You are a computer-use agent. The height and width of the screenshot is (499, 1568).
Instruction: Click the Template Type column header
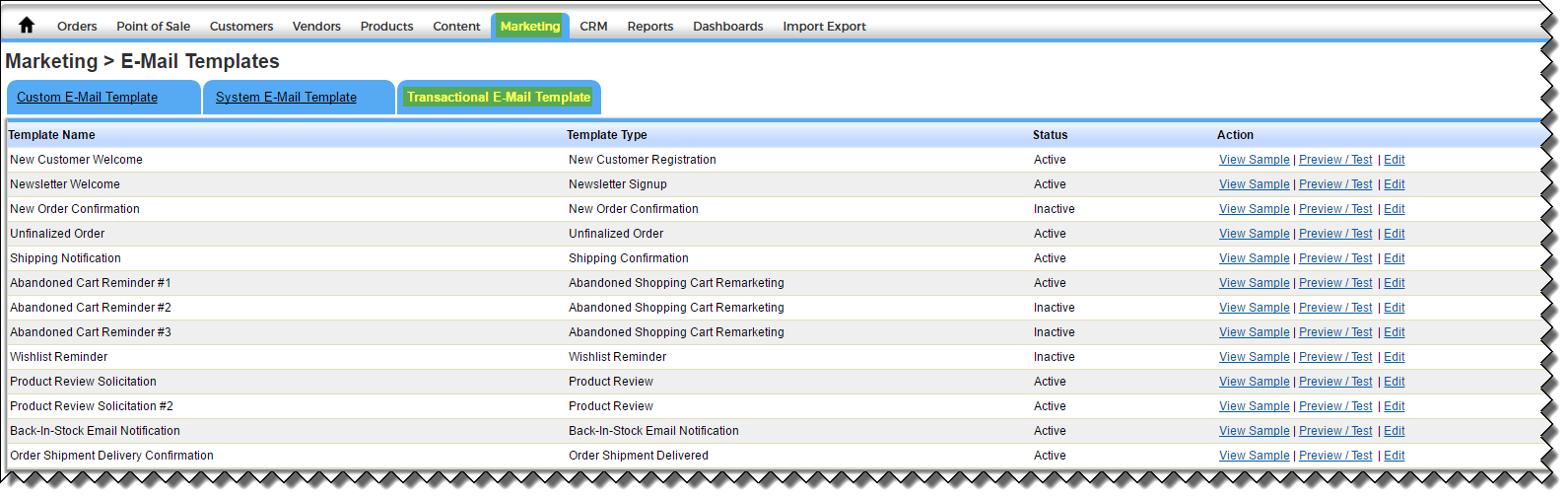607,135
